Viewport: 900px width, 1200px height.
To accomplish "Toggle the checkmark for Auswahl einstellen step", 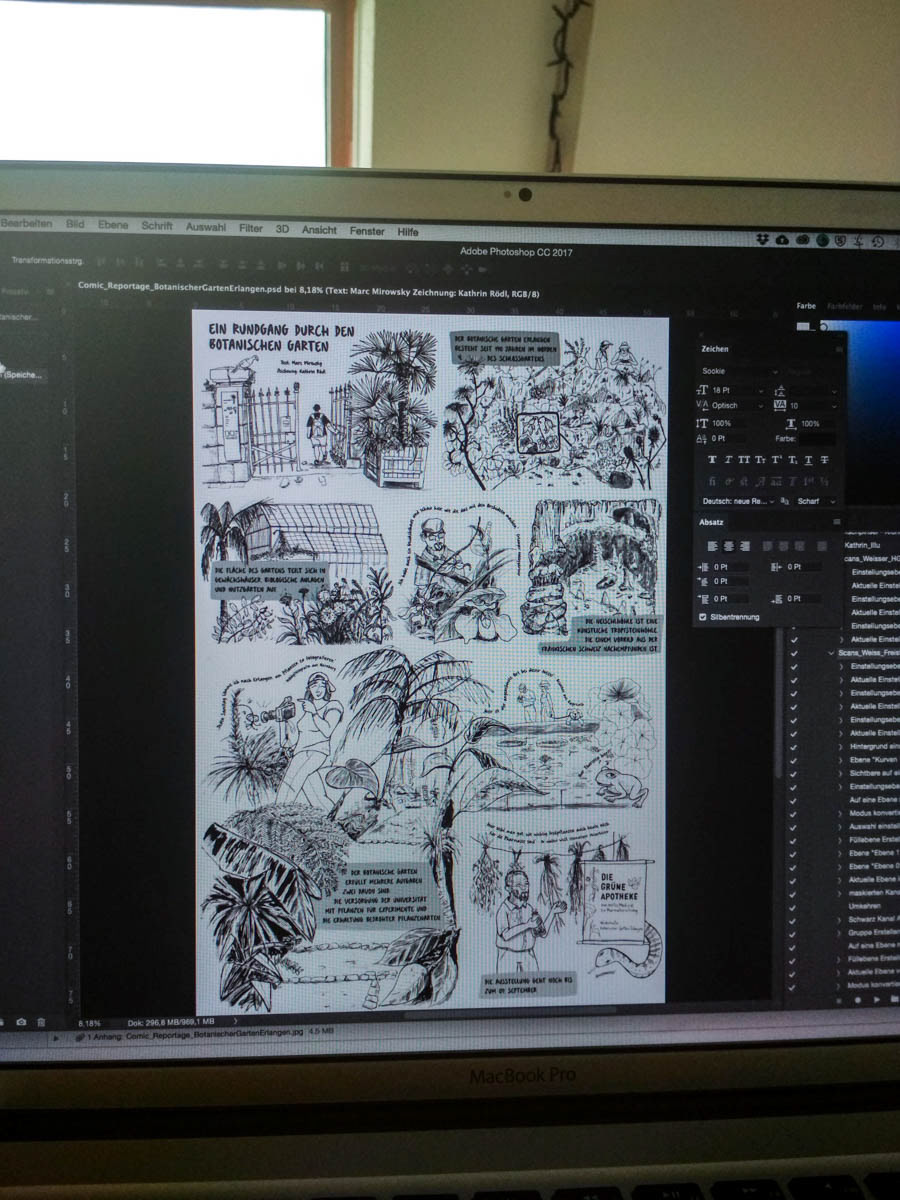I will [794, 826].
